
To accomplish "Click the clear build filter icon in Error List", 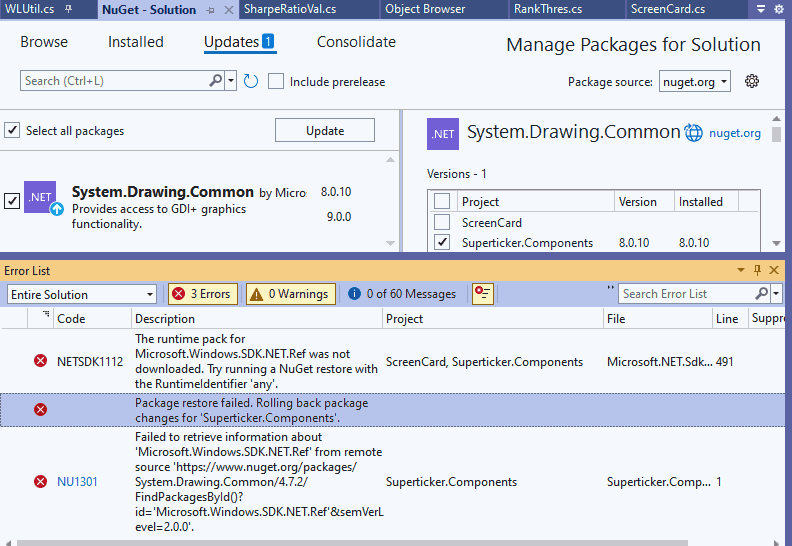I will (483, 293).
